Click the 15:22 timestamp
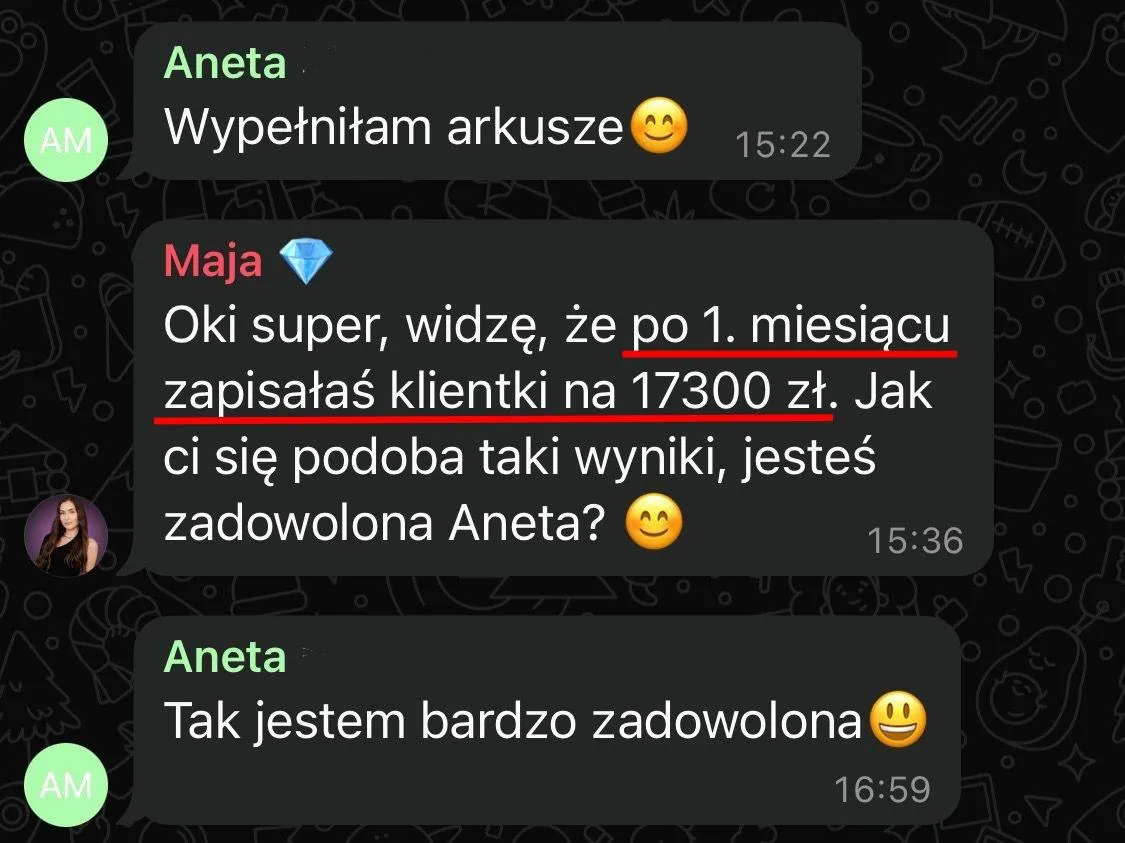1125x843 pixels. click(783, 145)
